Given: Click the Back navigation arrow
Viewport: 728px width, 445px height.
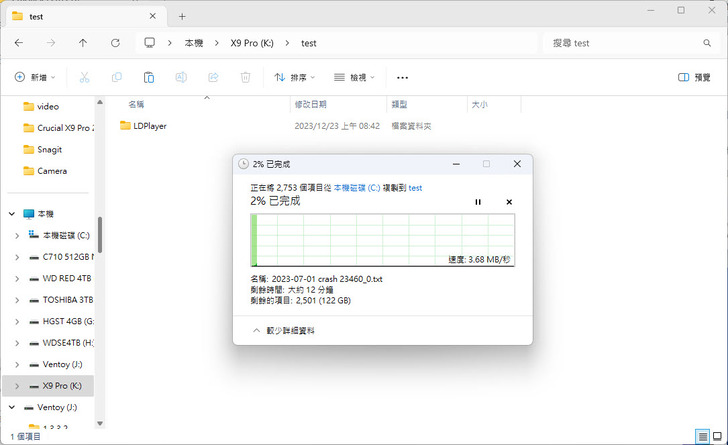Looking at the screenshot, I should [x=19, y=43].
